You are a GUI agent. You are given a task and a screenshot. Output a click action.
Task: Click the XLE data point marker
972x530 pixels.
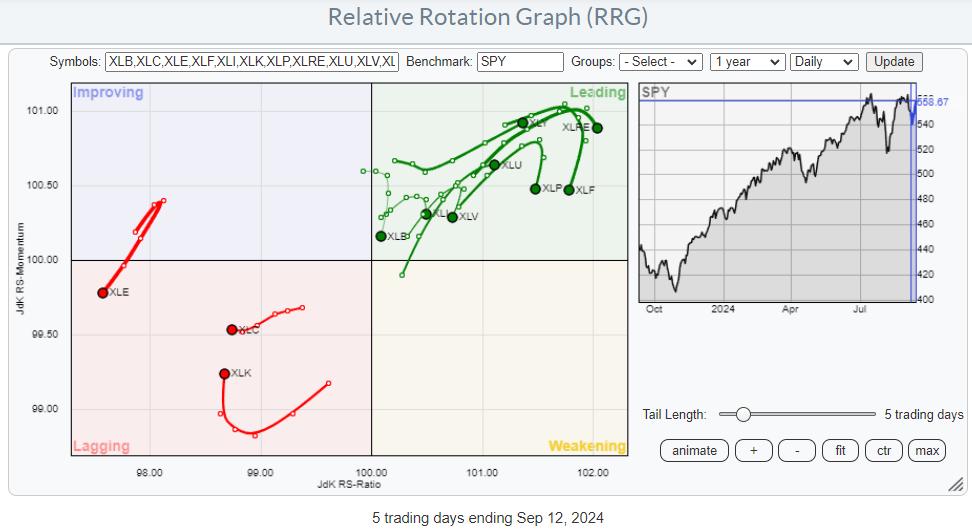pyautogui.click(x=103, y=293)
